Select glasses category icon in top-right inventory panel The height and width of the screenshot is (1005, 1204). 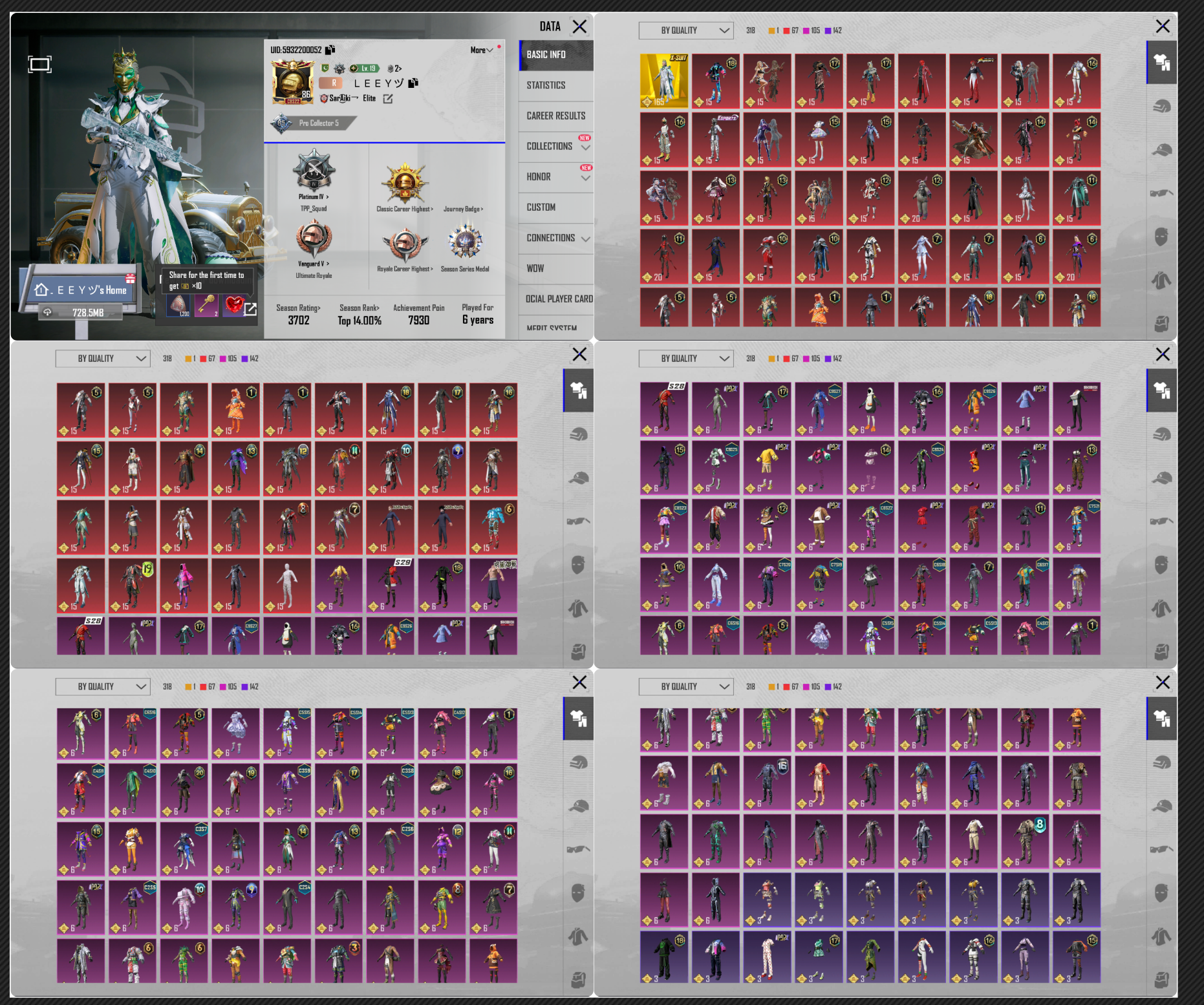pyautogui.click(x=1162, y=193)
